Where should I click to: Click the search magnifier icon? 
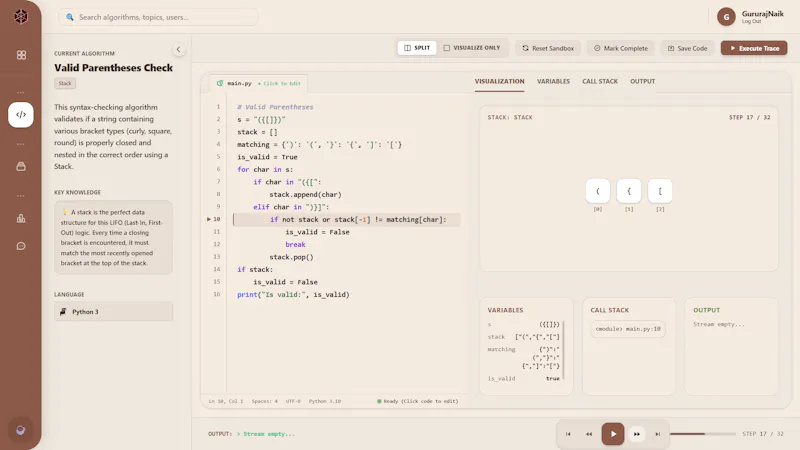(70, 17)
